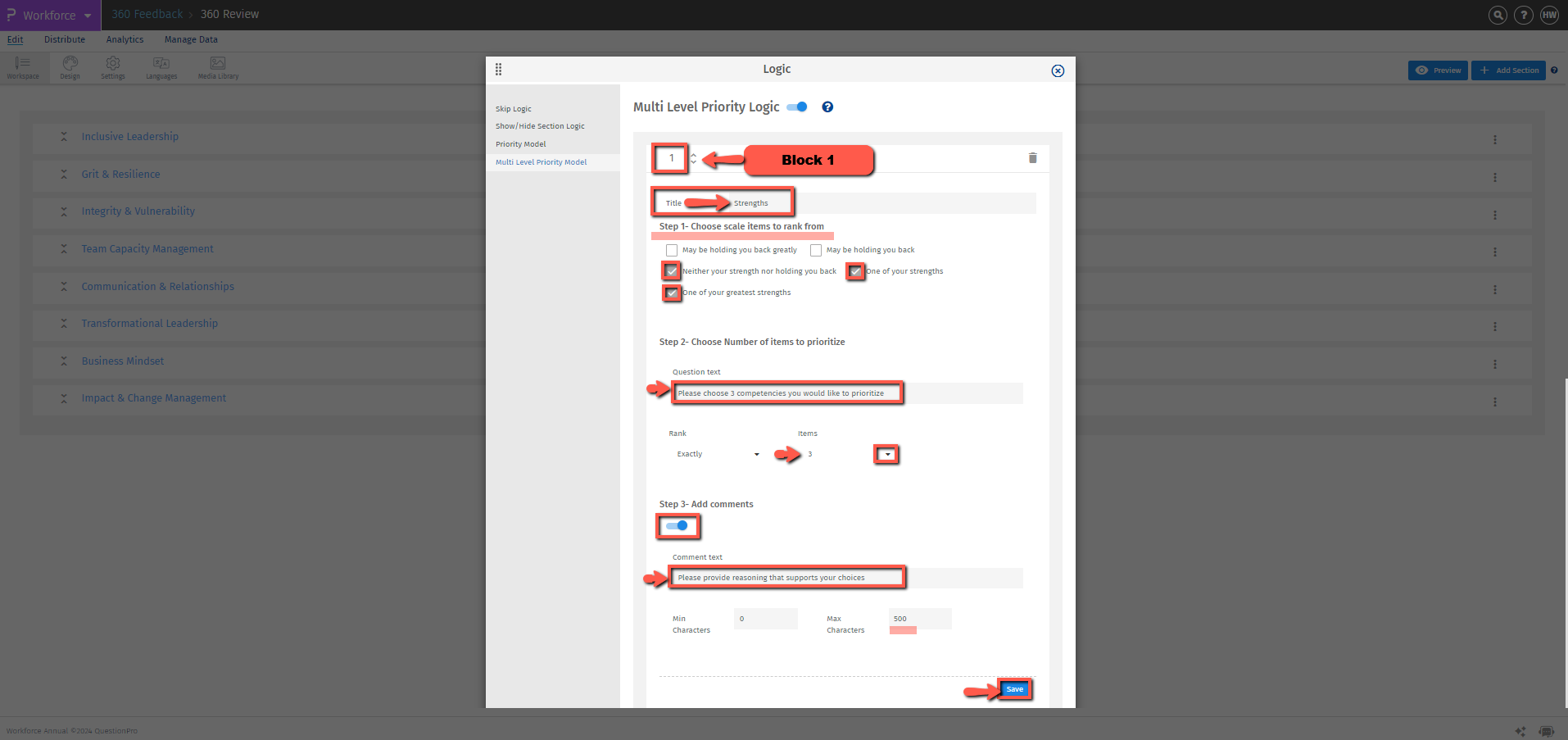Collapse the Grit & Resilience section
Viewport: 1568px width, 740px height.
(64, 174)
